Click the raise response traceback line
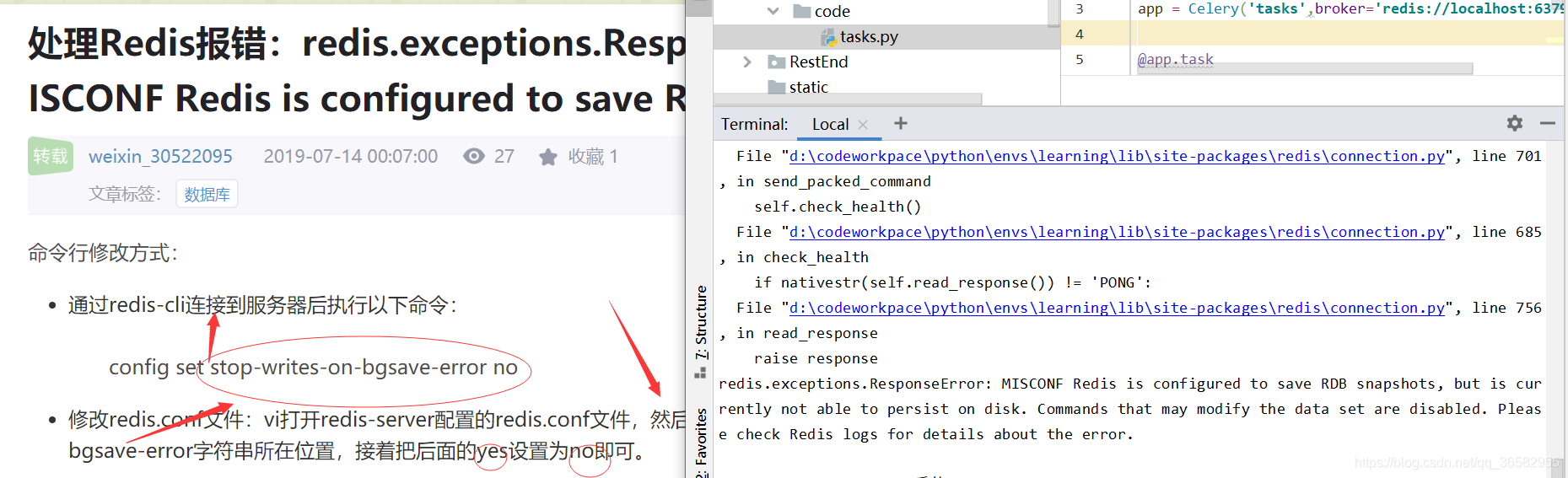This screenshot has height=478, width=1568. click(x=816, y=358)
